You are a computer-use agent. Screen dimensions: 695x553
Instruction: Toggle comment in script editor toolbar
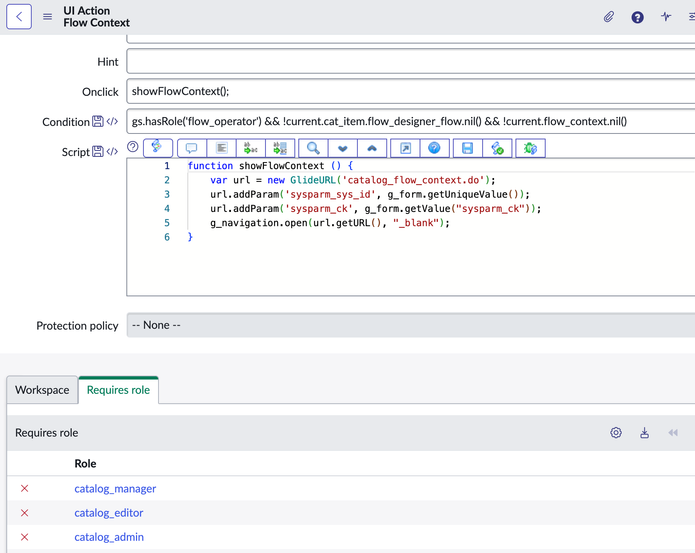[191, 148]
